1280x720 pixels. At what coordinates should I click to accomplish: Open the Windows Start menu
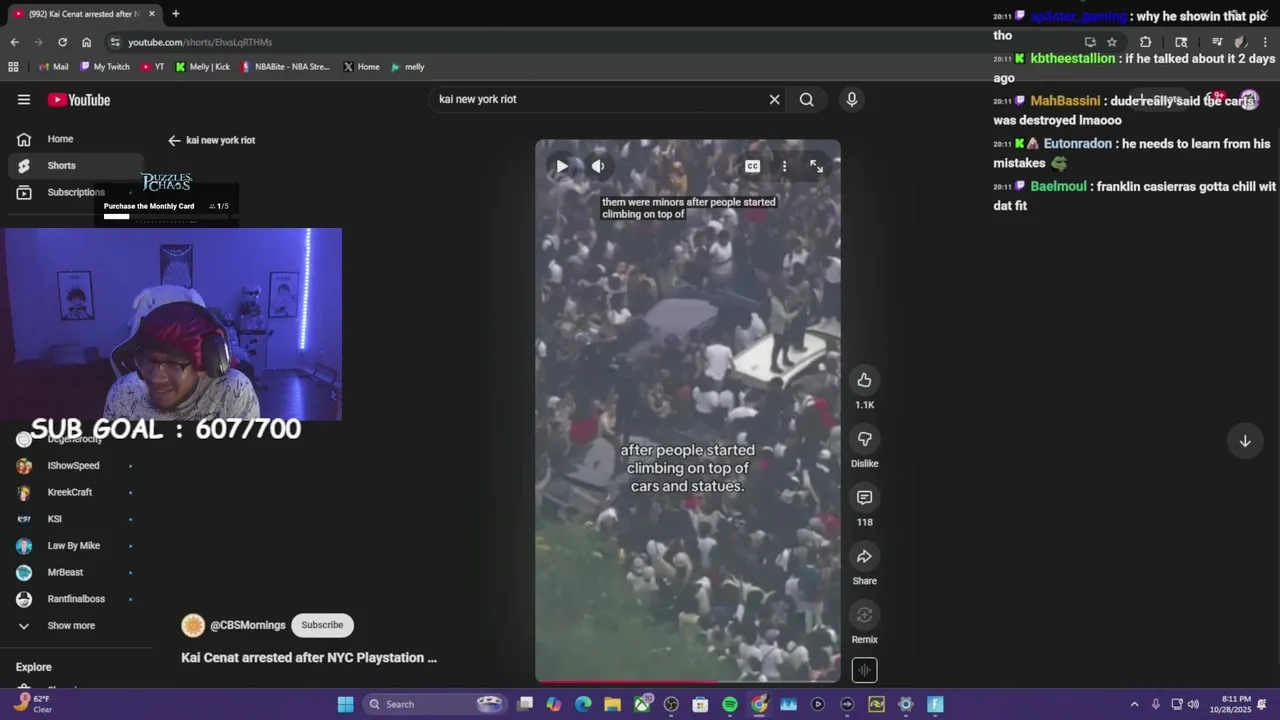[x=345, y=704]
